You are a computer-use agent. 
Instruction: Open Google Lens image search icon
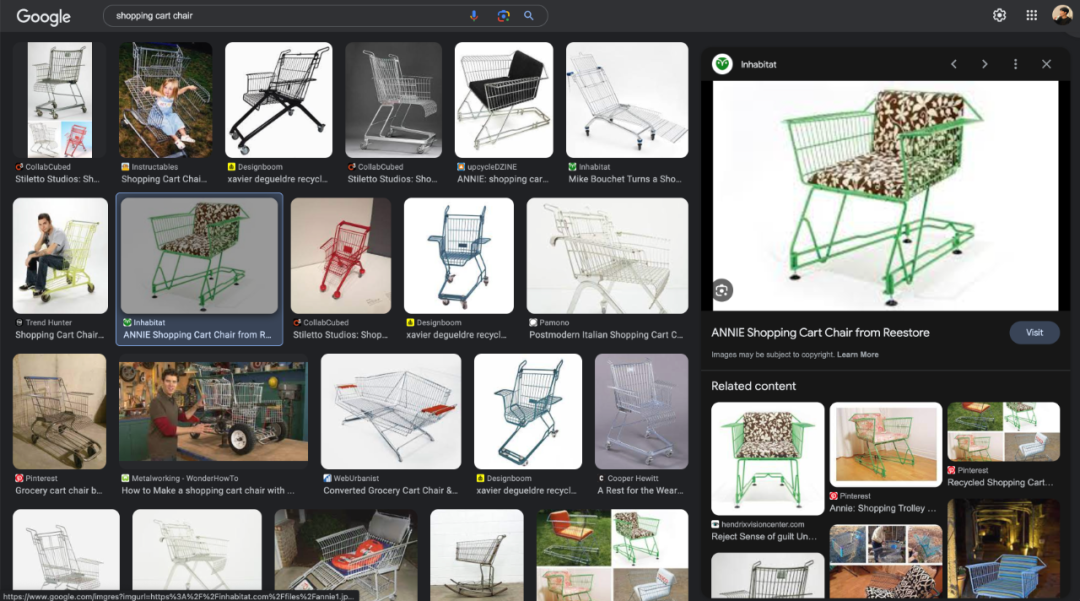pyautogui.click(x=503, y=16)
